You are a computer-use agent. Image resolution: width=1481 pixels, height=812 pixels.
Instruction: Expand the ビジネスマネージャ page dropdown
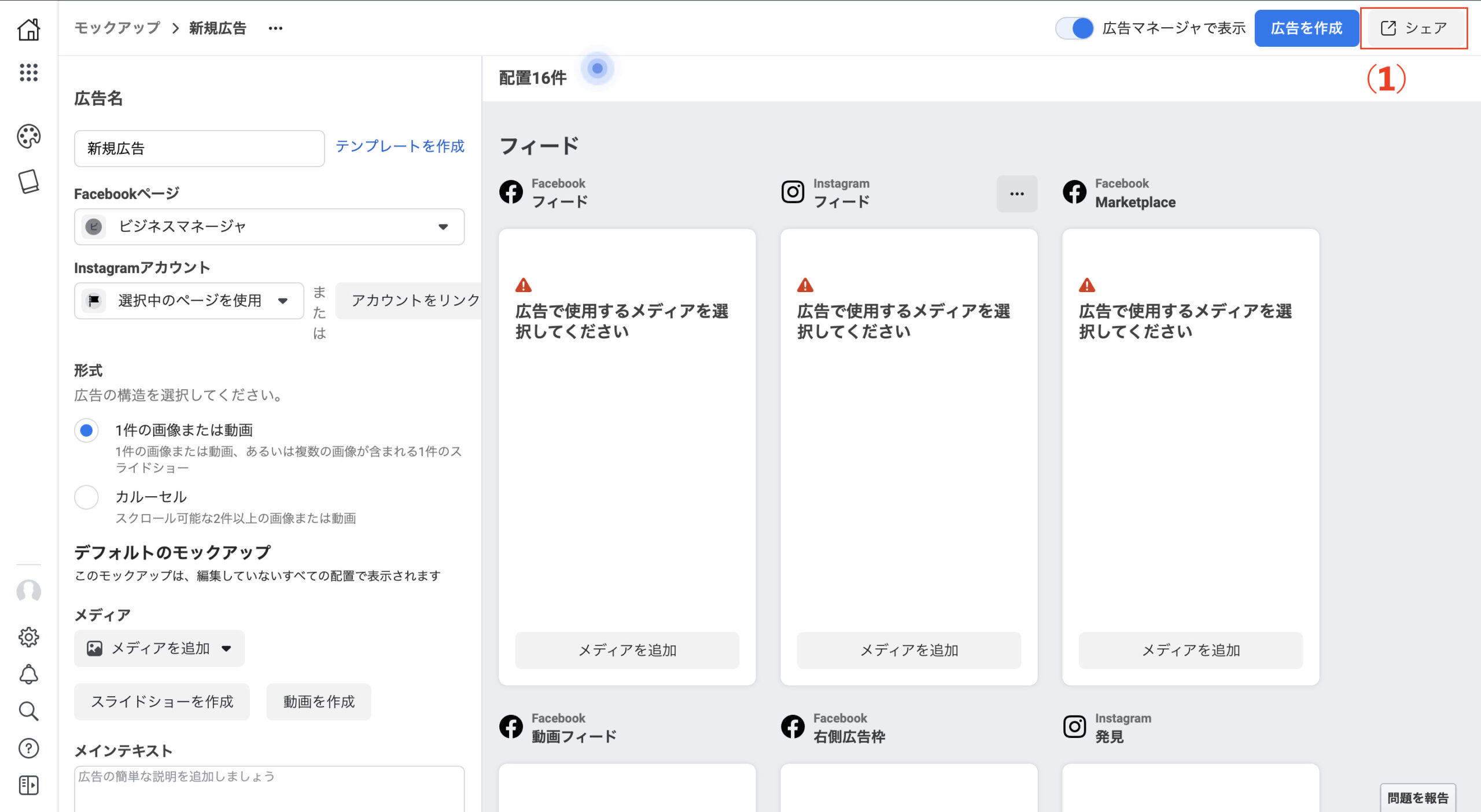pyautogui.click(x=269, y=227)
